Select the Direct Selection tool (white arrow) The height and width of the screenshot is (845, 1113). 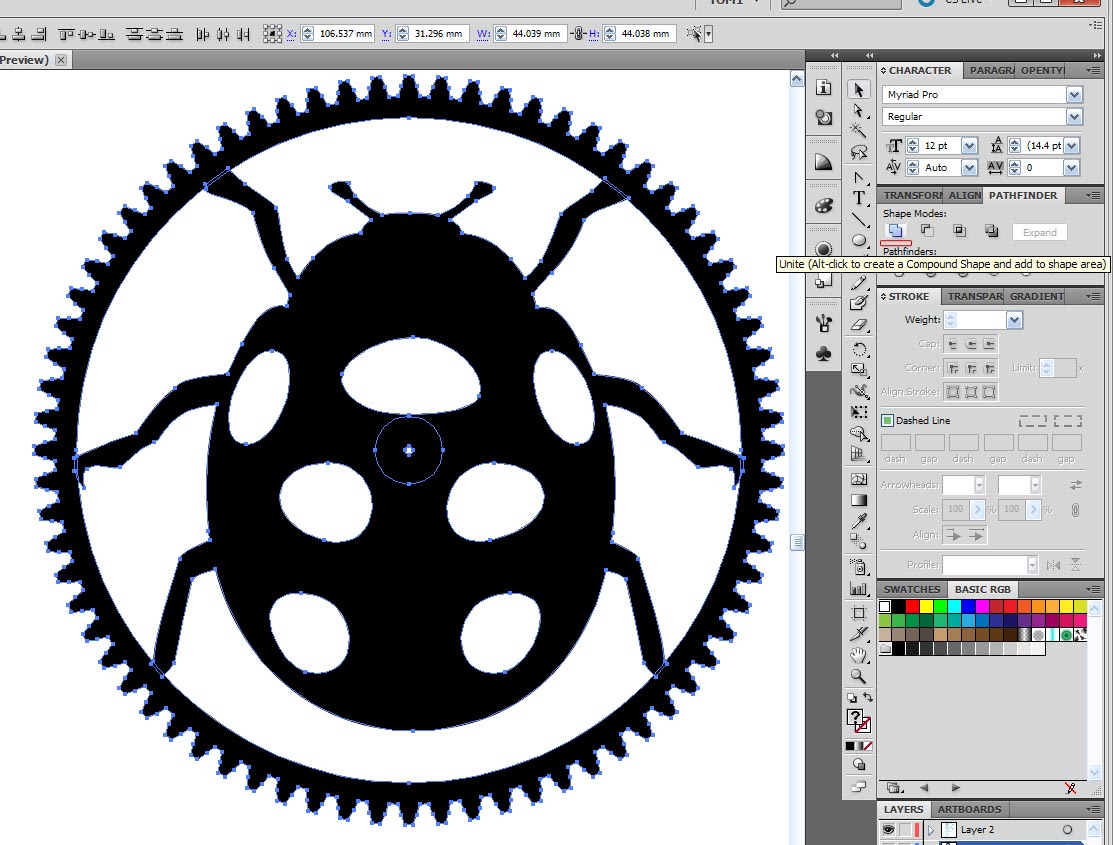pyautogui.click(x=859, y=111)
